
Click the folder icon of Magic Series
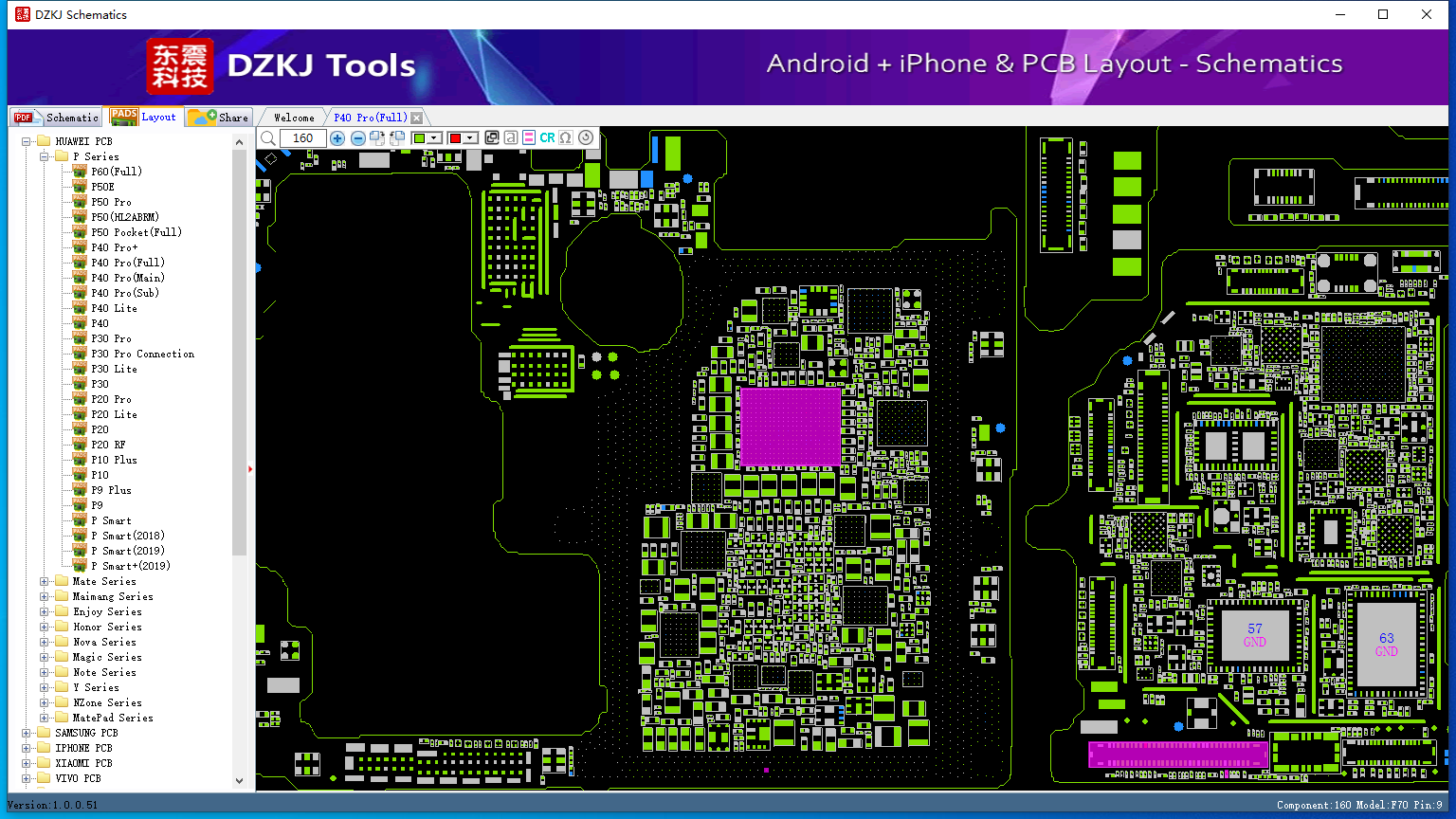click(x=62, y=657)
